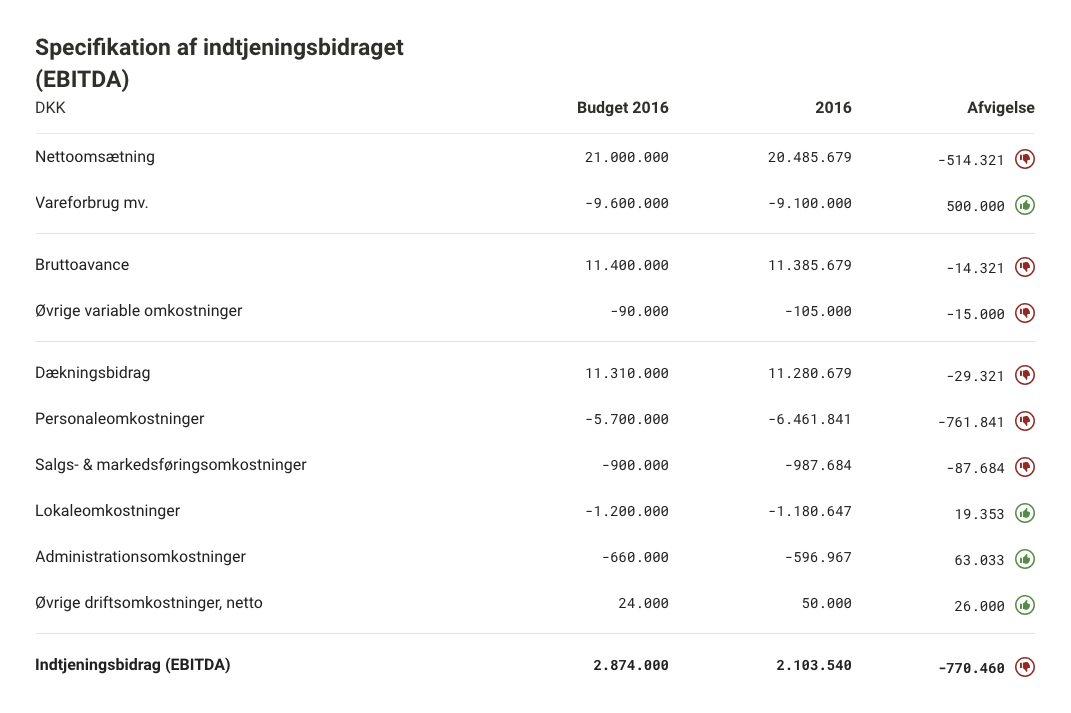The image size is (1071, 713).
Task: Select the Dækningsbidrag row label
Action: (x=93, y=373)
